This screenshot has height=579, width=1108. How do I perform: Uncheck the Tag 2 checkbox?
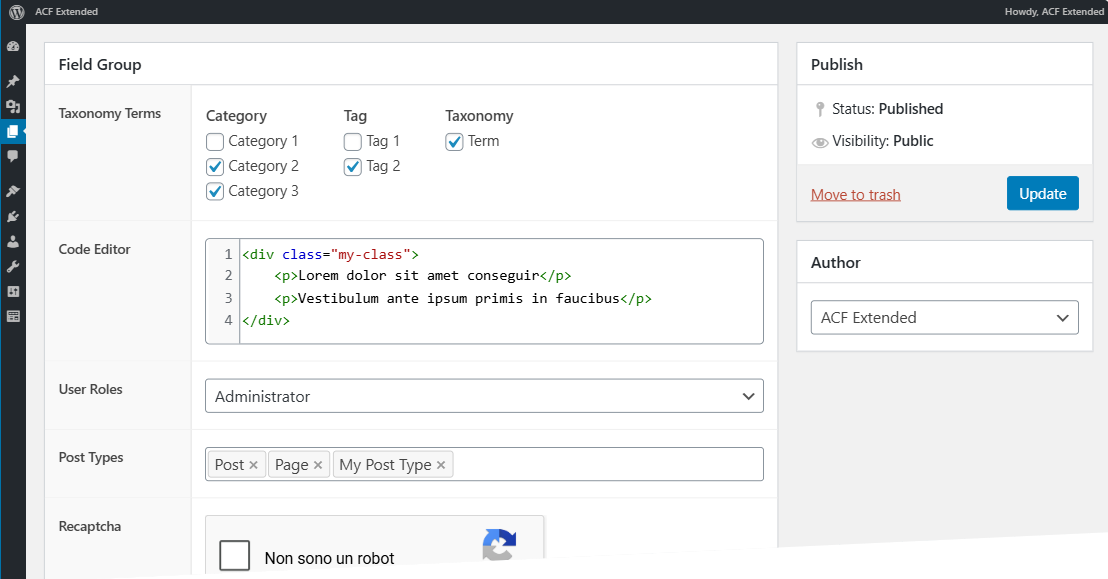coord(353,166)
